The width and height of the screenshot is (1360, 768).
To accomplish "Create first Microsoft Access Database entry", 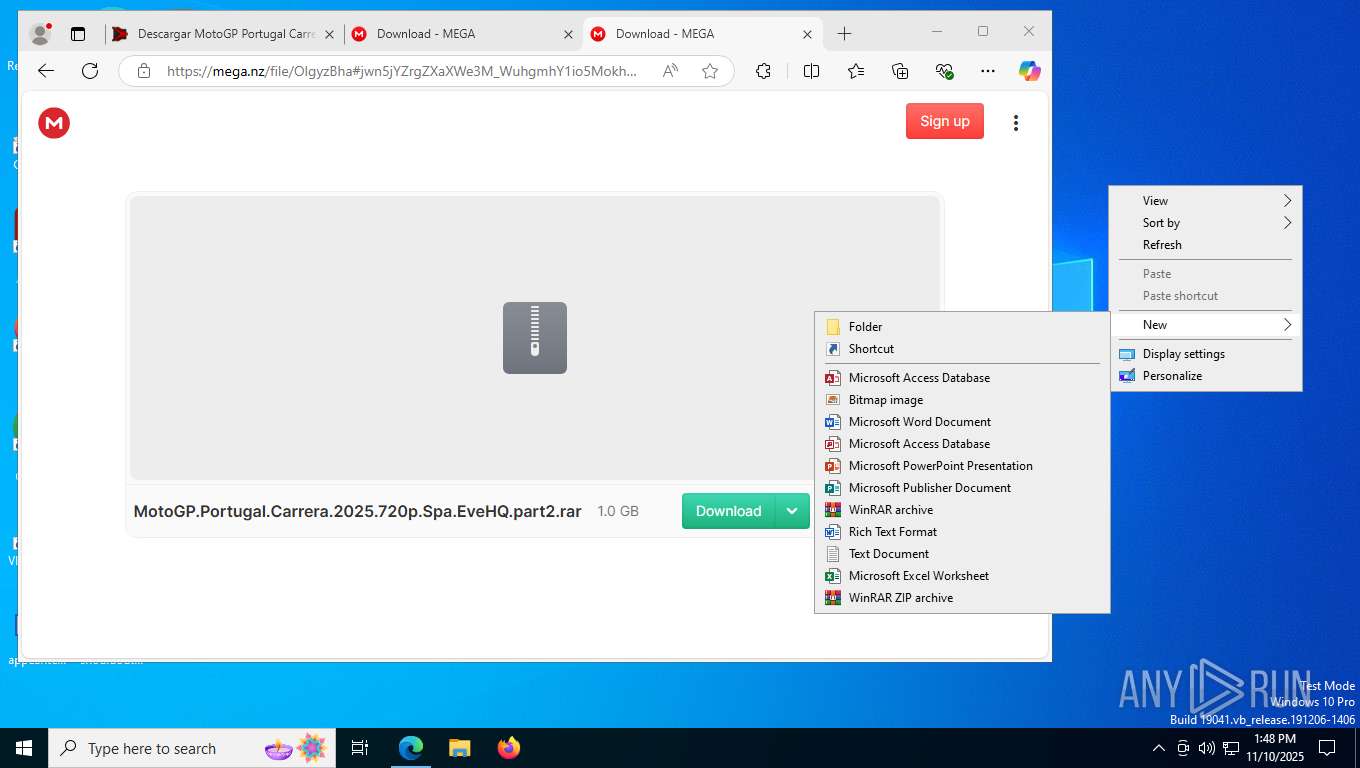I will [x=962, y=378].
